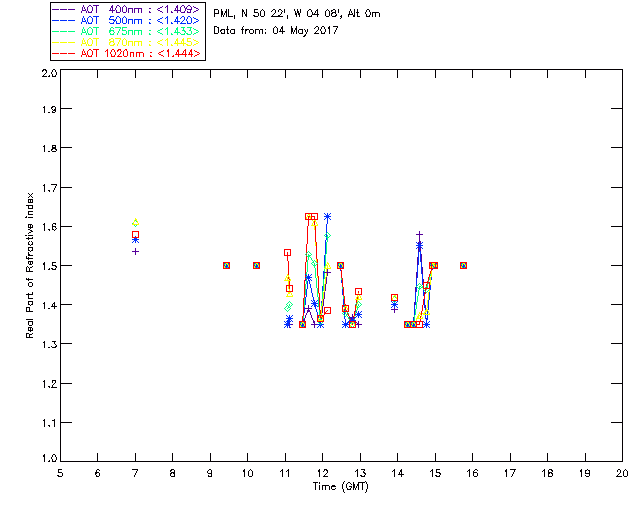Click the 1.3 y-axis tick label
Image resolution: width=640 pixels, height=512 pixels.
tap(49, 344)
